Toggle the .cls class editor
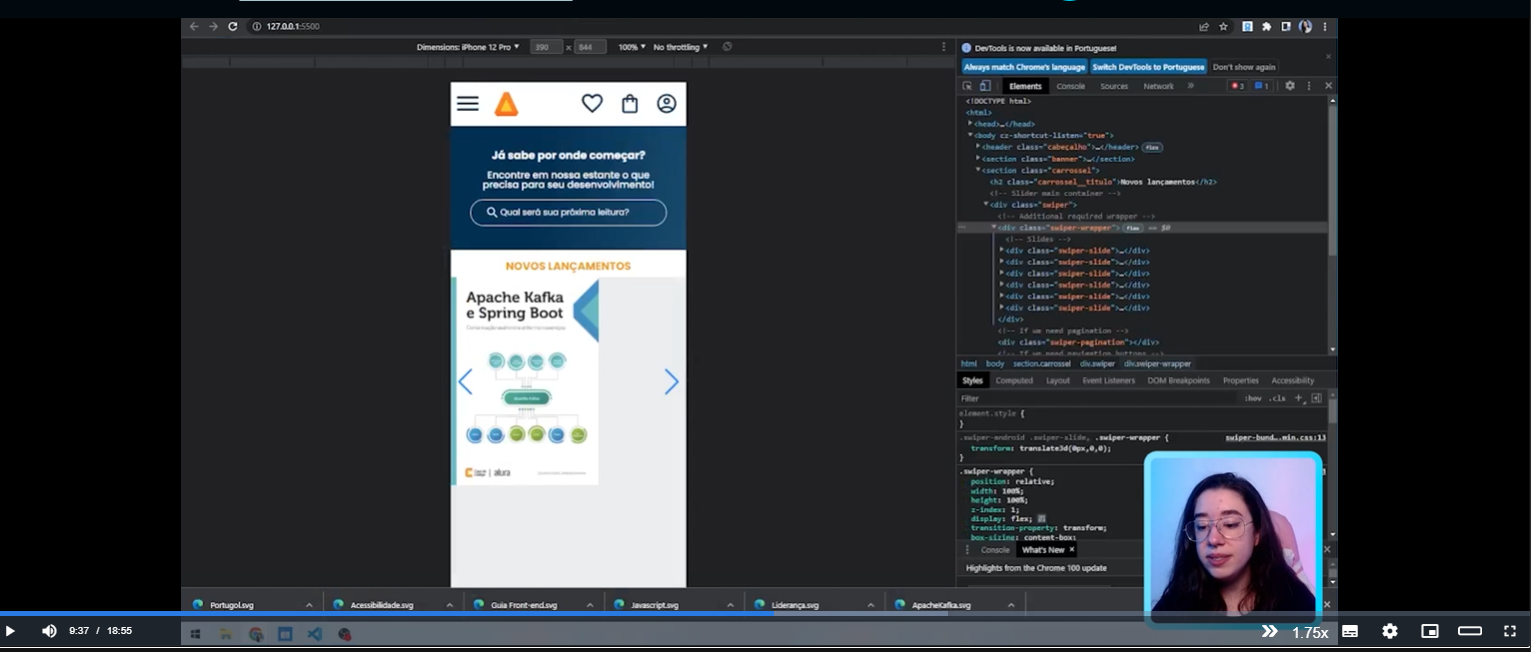1531x652 pixels. click(x=1277, y=398)
